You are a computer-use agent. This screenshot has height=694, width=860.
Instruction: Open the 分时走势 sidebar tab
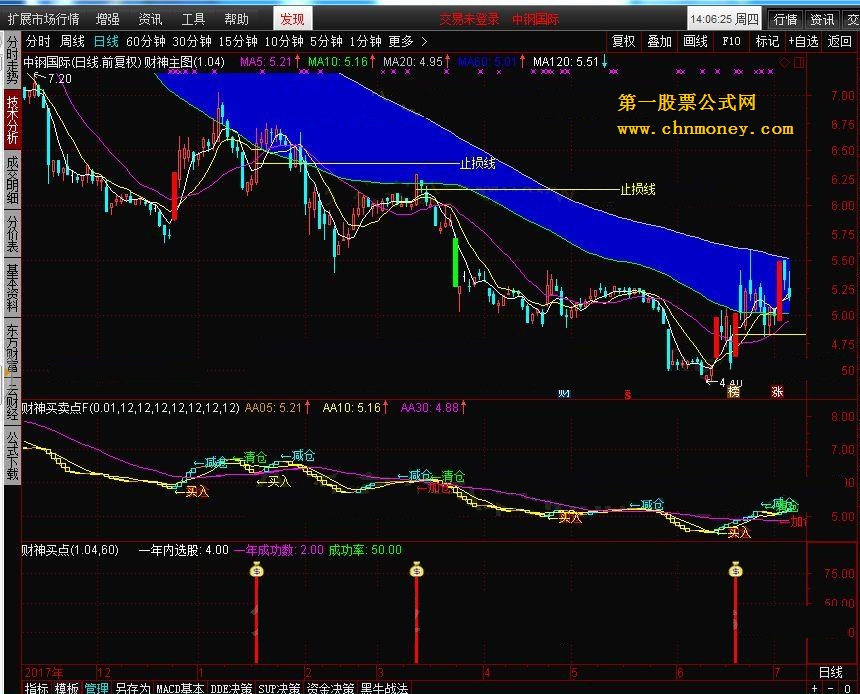click(x=12, y=59)
